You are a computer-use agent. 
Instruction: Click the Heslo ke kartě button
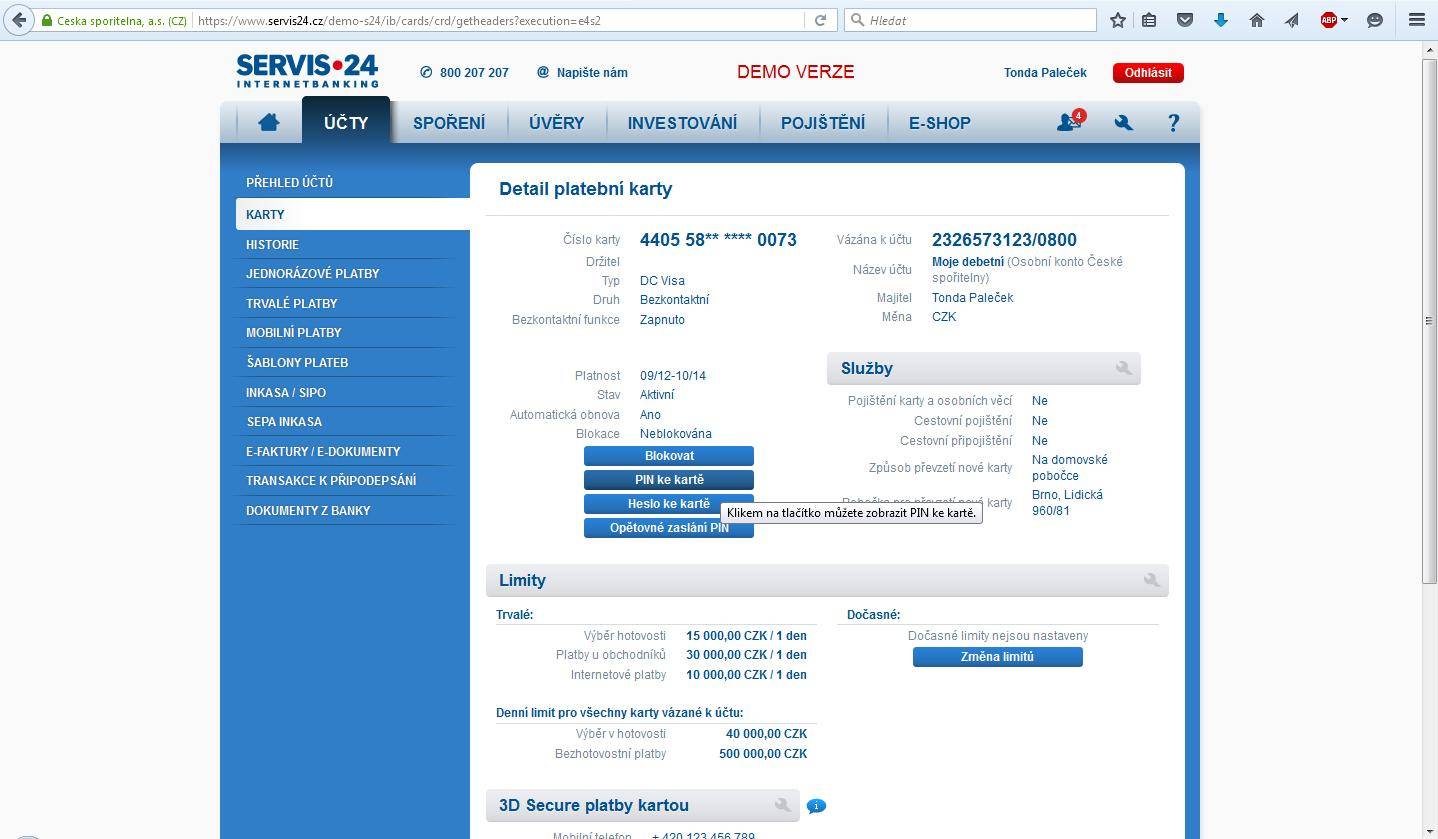click(669, 504)
